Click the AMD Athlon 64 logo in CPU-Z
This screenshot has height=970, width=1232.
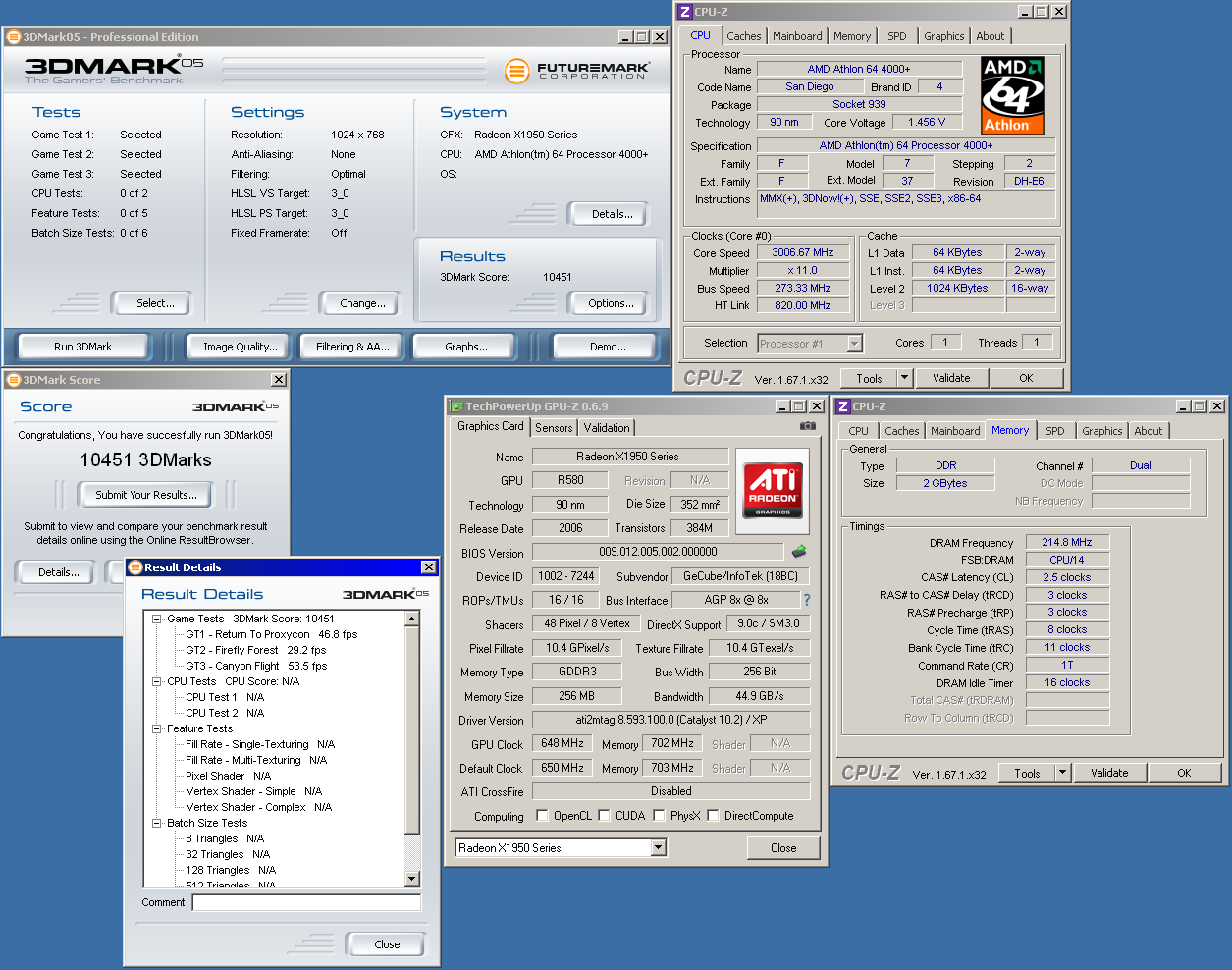(1012, 95)
